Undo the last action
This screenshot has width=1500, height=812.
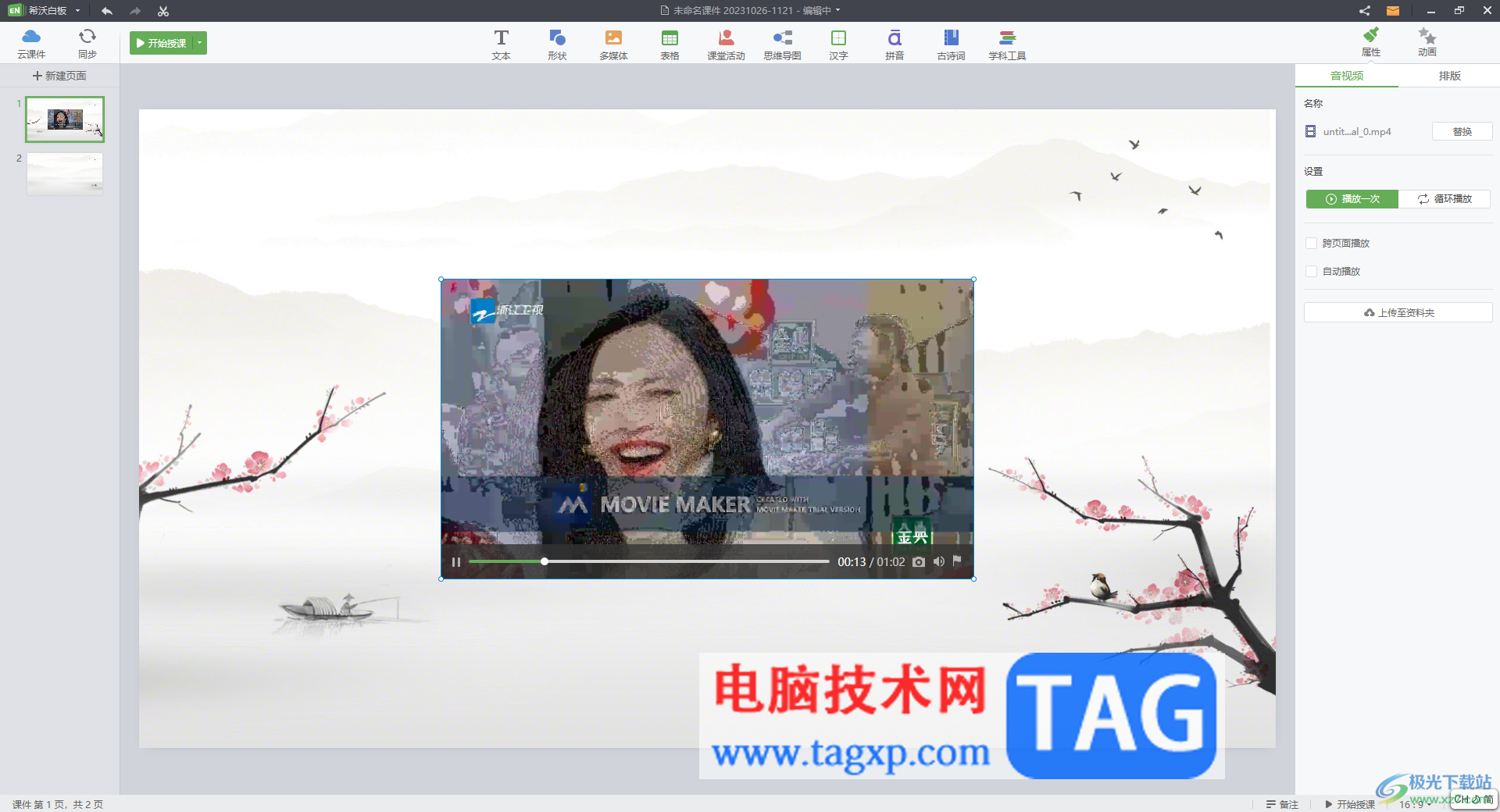[107, 11]
